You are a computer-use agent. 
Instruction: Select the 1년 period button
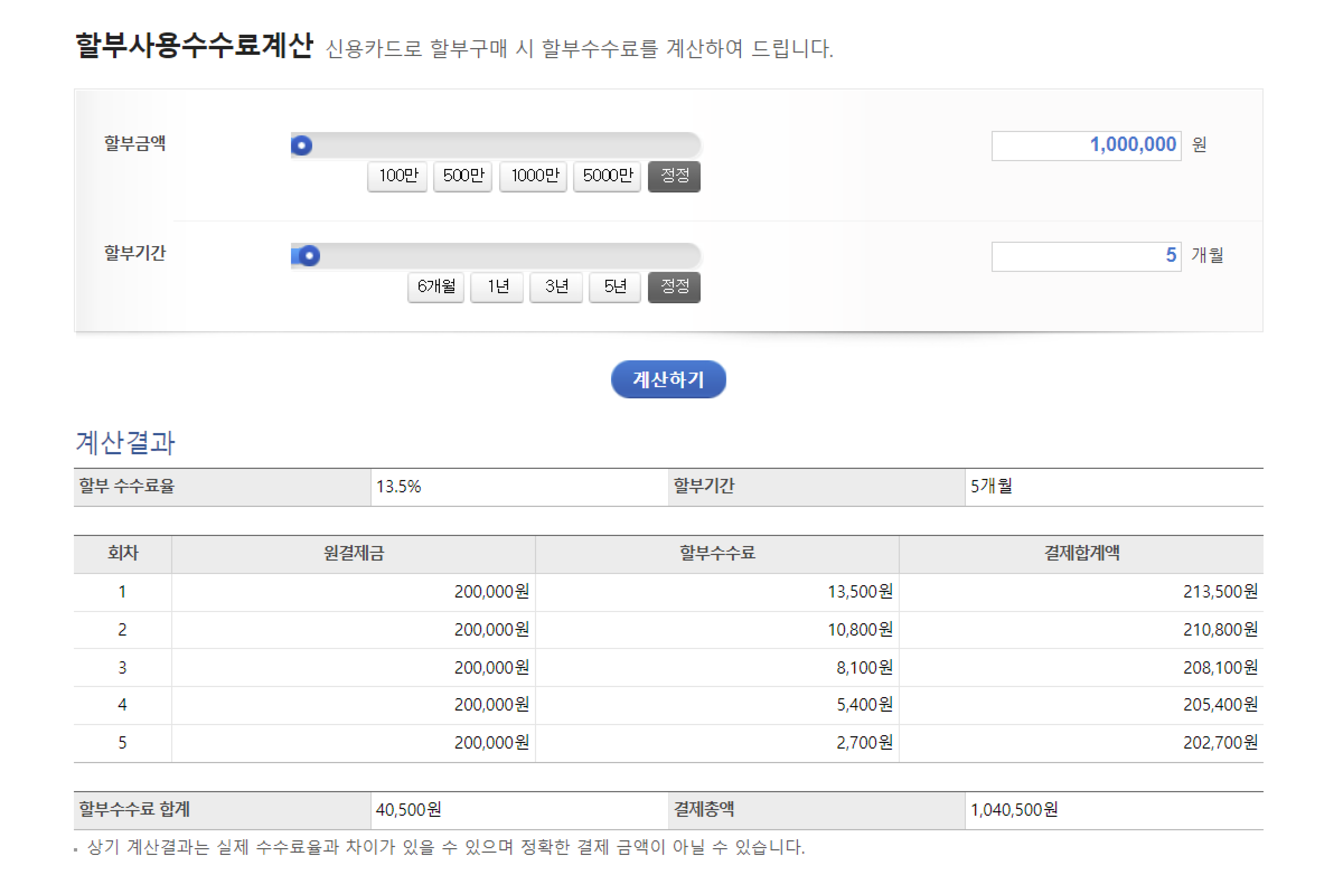(497, 286)
